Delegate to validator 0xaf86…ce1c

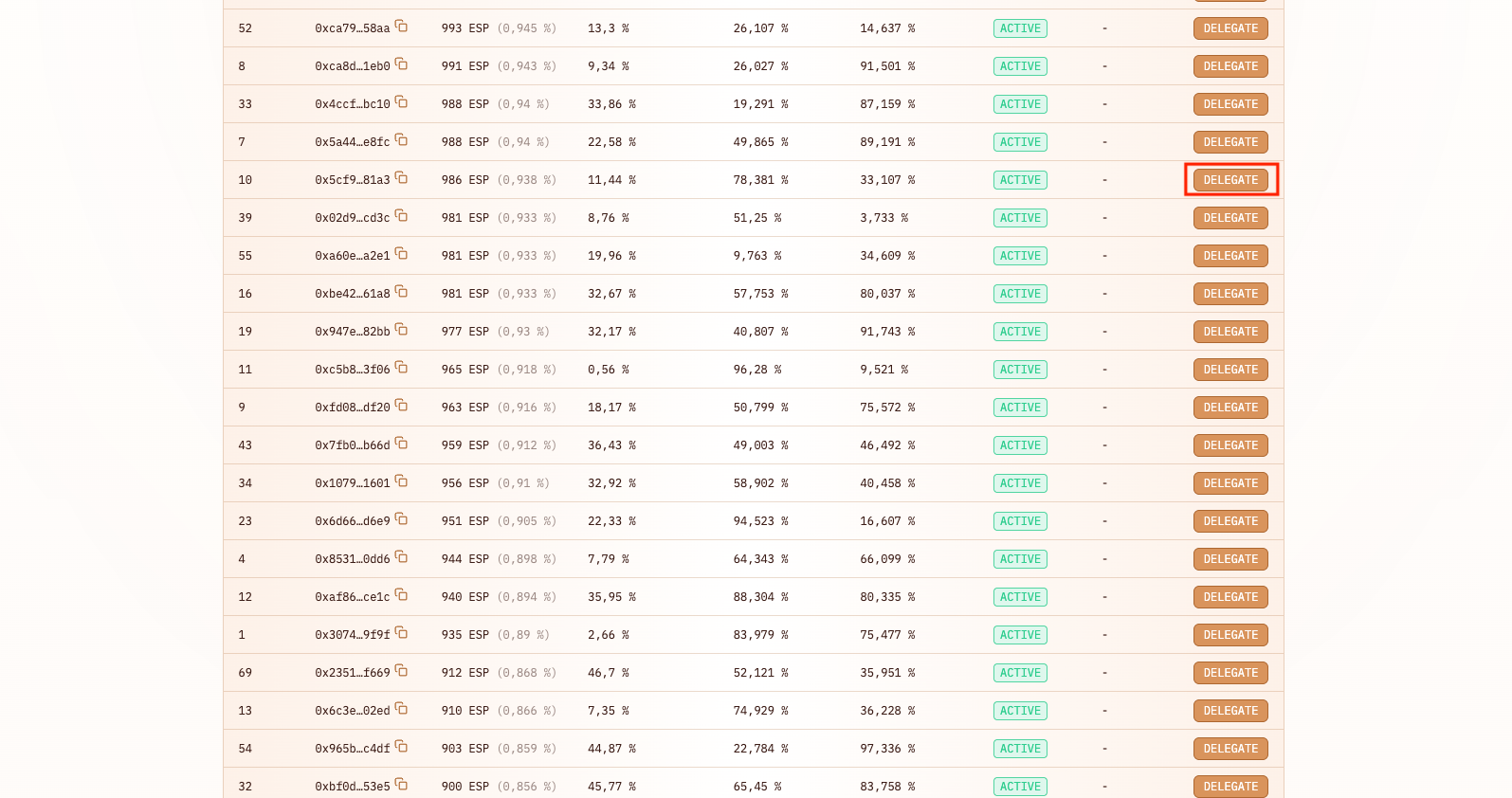pyautogui.click(x=1230, y=597)
